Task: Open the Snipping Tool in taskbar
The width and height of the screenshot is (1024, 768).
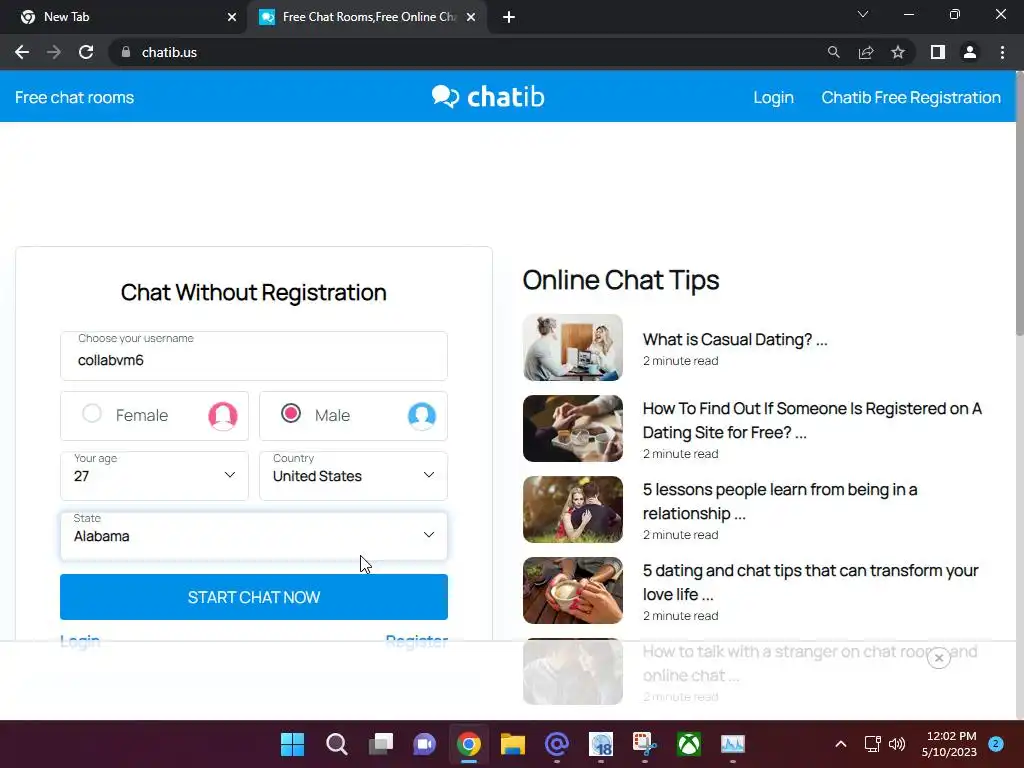Action: (x=645, y=744)
